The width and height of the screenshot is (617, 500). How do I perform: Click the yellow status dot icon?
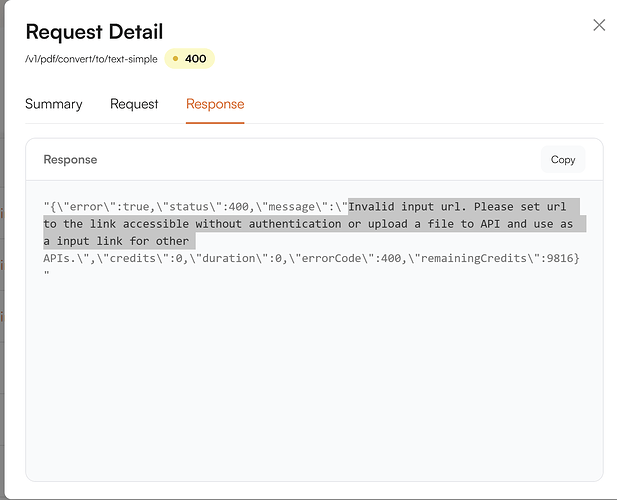point(176,59)
